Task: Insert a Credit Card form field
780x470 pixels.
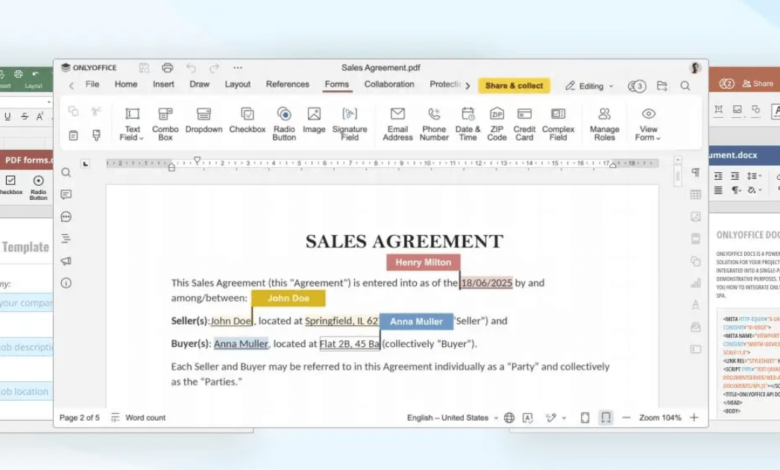Action: [x=524, y=122]
